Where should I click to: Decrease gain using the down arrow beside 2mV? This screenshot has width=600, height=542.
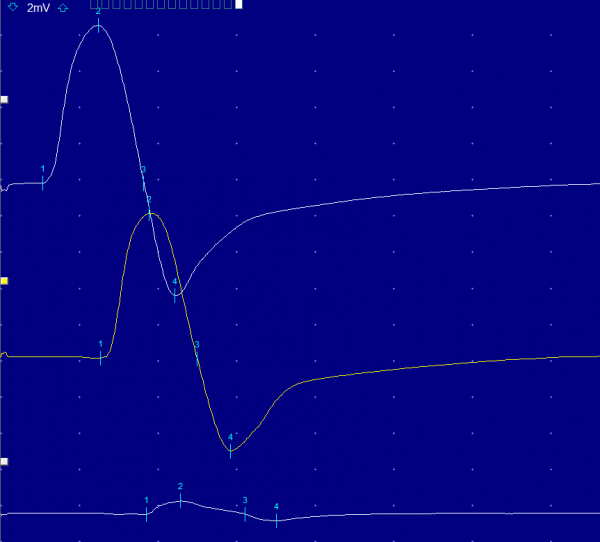(12, 6)
